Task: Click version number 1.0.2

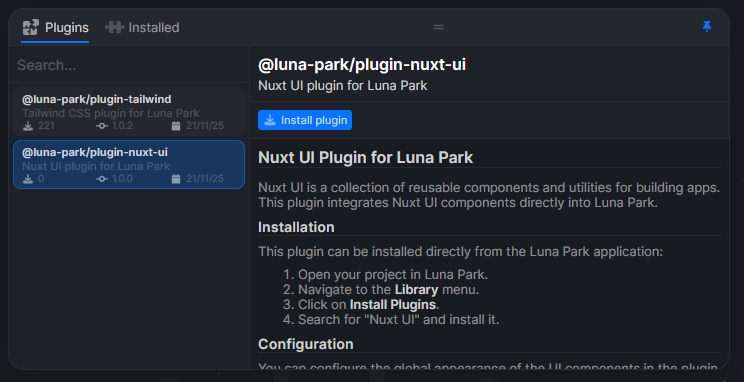Action: [x=122, y=126]
